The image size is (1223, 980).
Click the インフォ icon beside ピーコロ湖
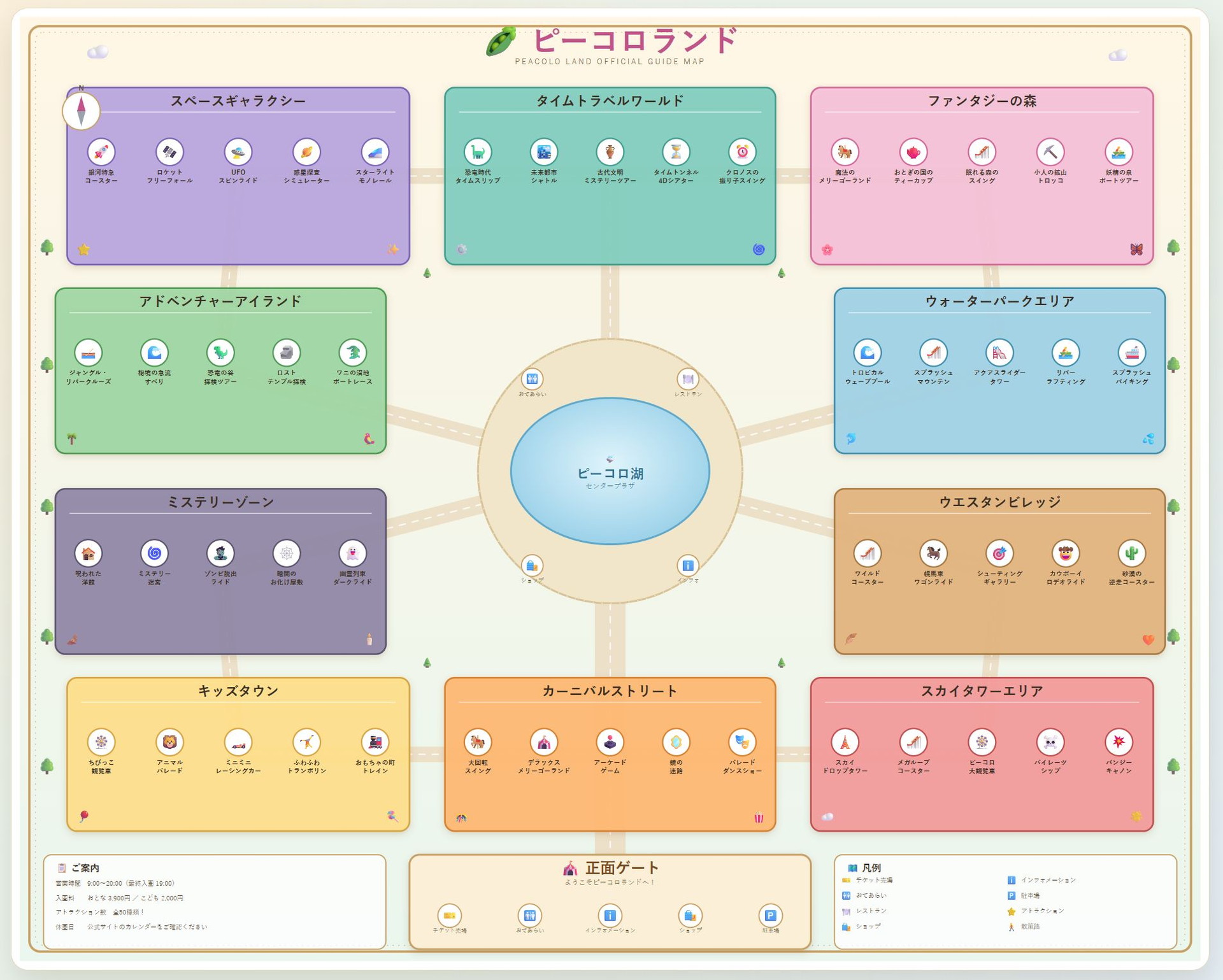pos(688,565)
